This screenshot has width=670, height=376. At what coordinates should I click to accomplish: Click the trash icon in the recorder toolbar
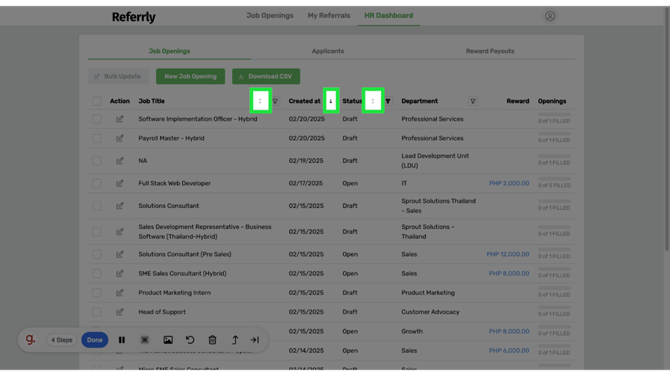tap(212, 340)
